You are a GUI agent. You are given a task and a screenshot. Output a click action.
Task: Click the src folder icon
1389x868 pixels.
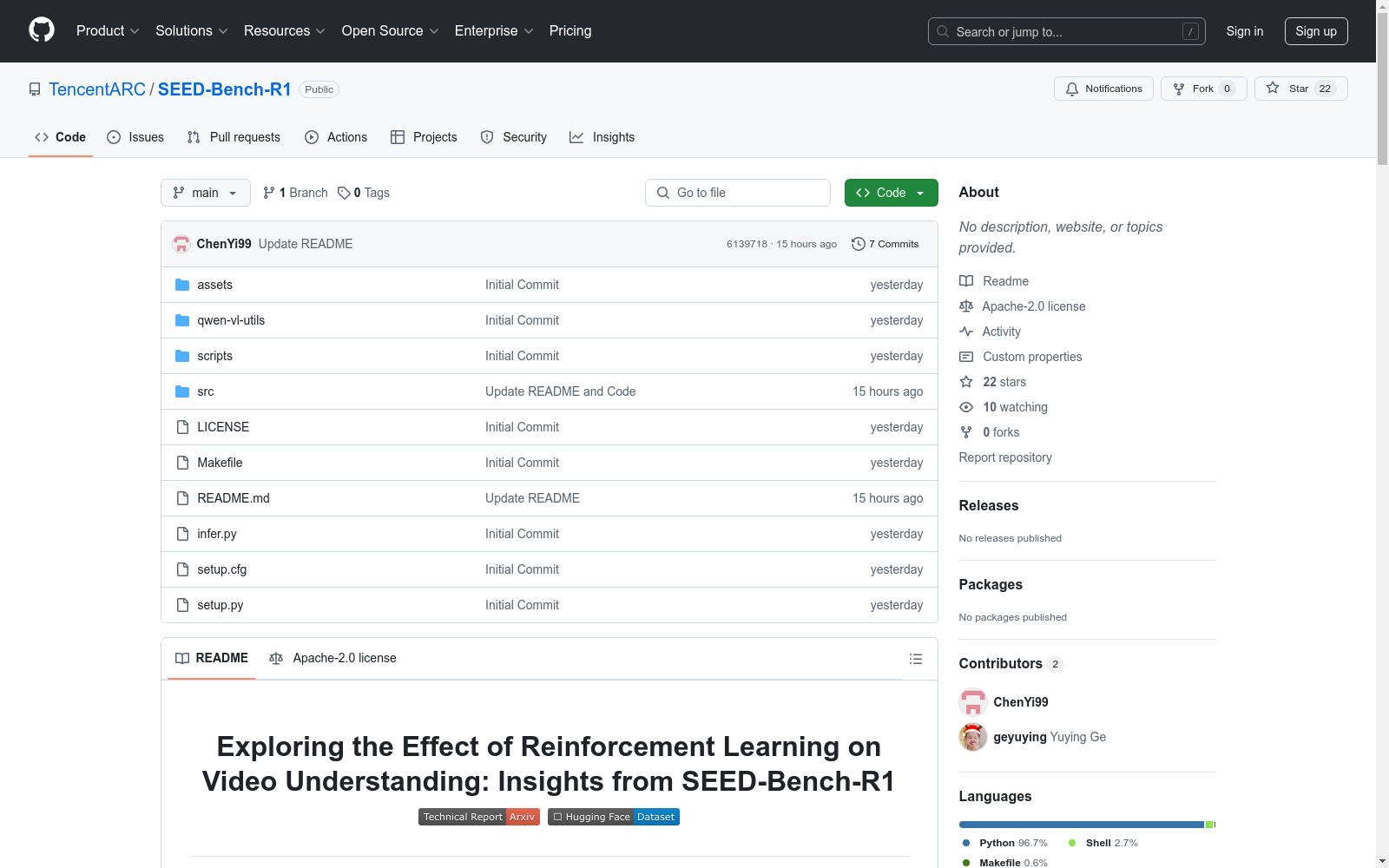coord(182,391)
